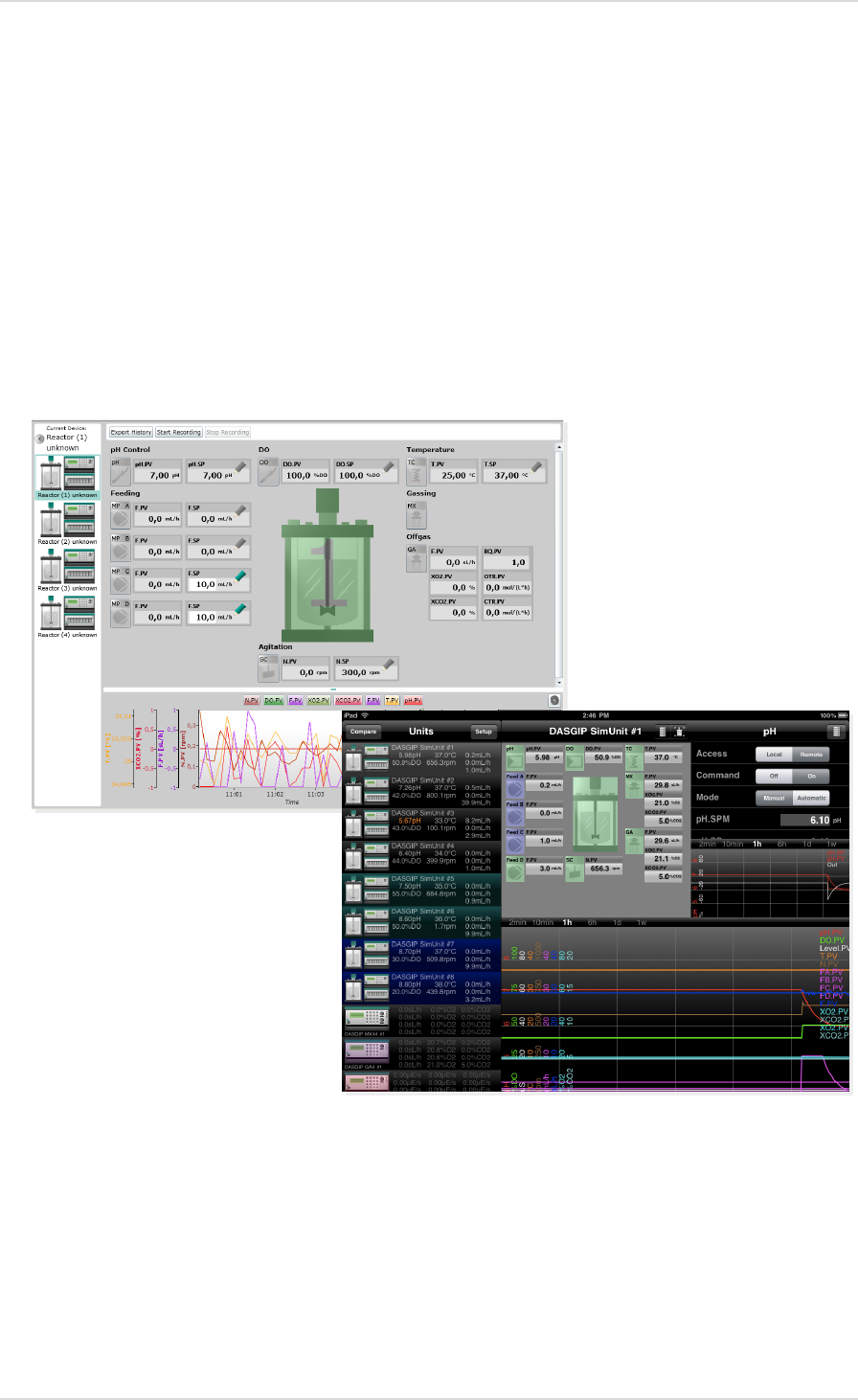Select DASGIP MX44 #1 device row
Viewport: 858px width, 1400px height.
coord(421,1021)
